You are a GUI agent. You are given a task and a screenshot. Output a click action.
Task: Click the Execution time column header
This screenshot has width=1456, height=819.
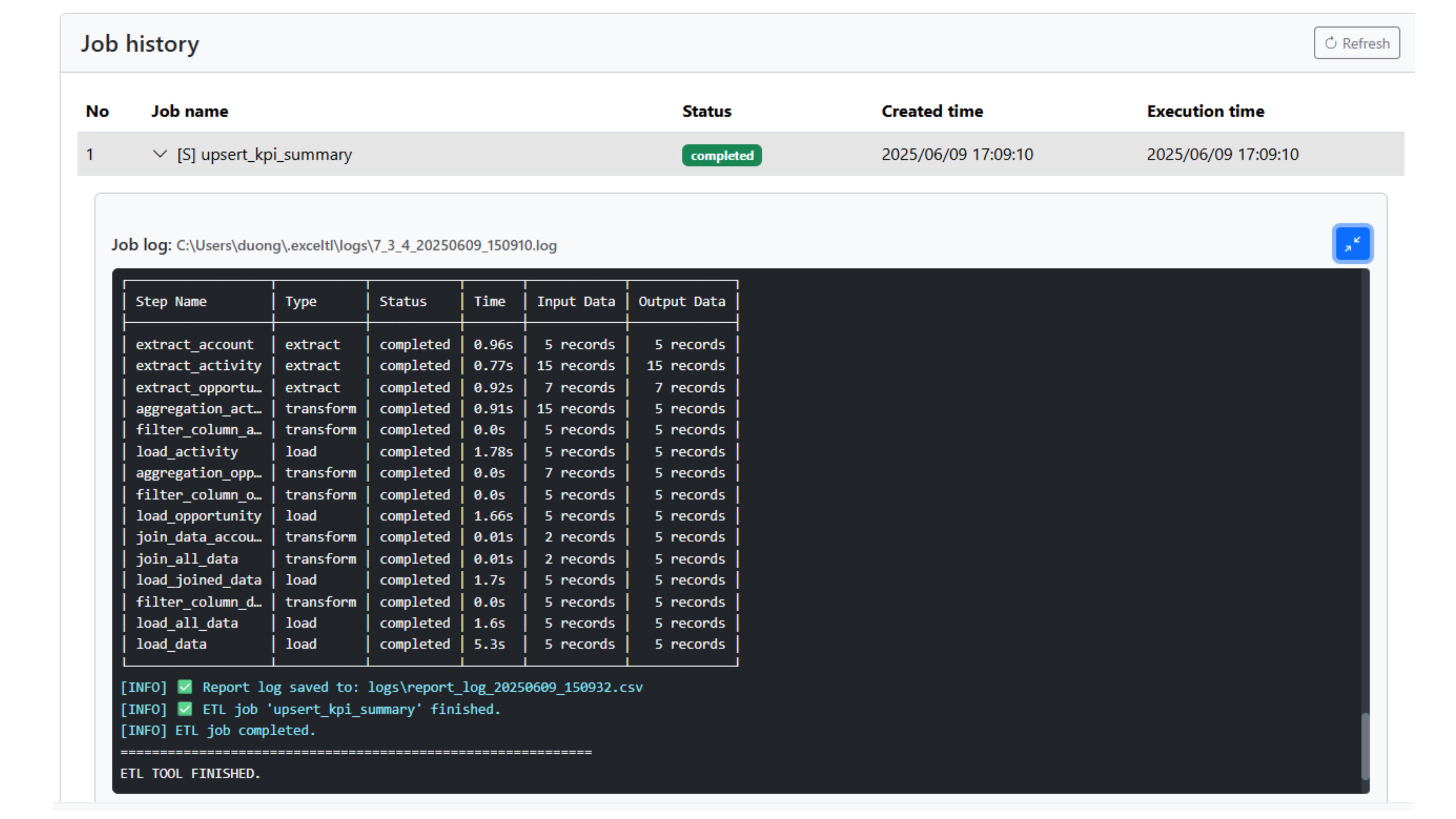[1205, 111]
